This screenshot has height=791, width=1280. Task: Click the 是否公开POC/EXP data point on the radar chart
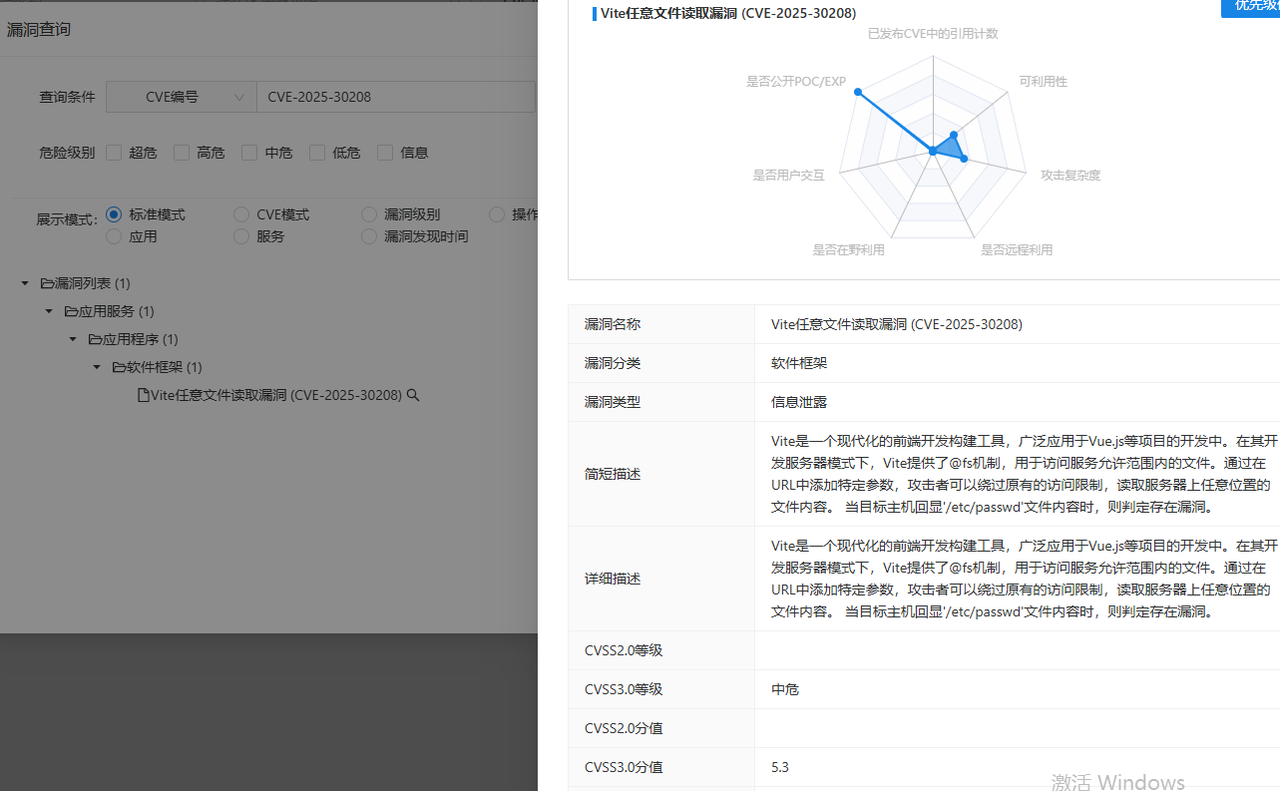[x=857, y=92]
